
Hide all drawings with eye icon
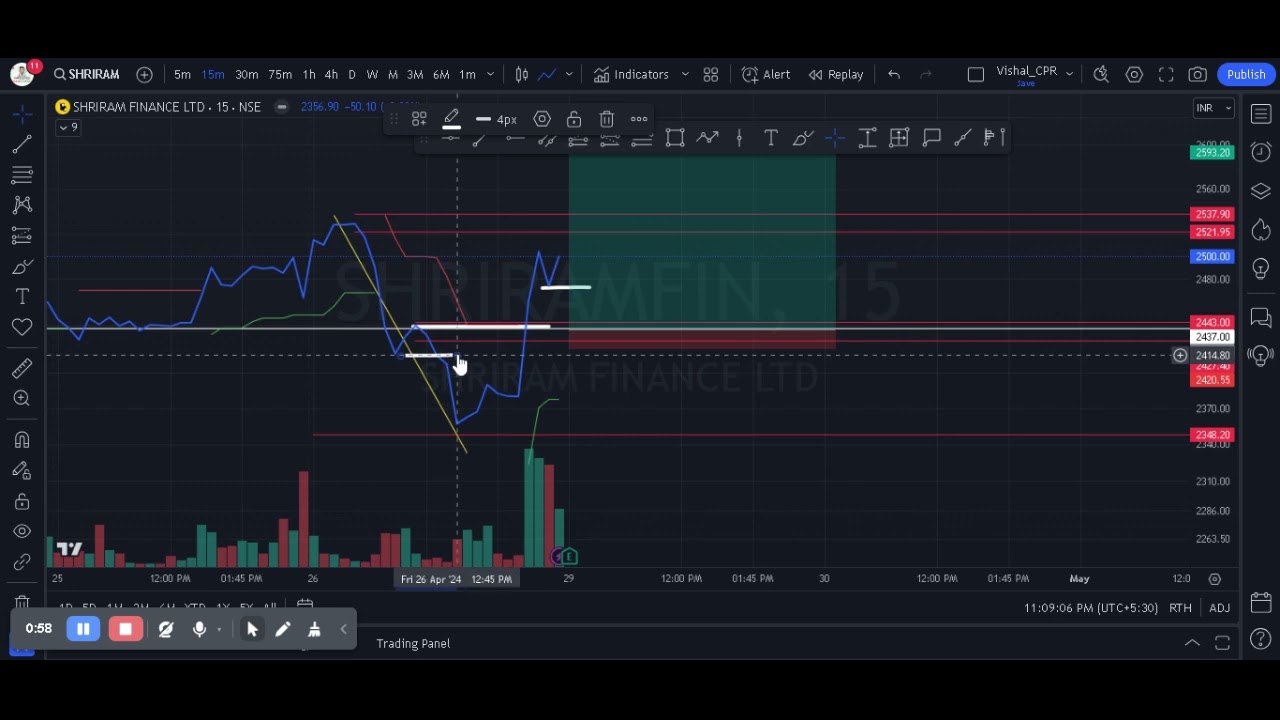tap(22, 531)
